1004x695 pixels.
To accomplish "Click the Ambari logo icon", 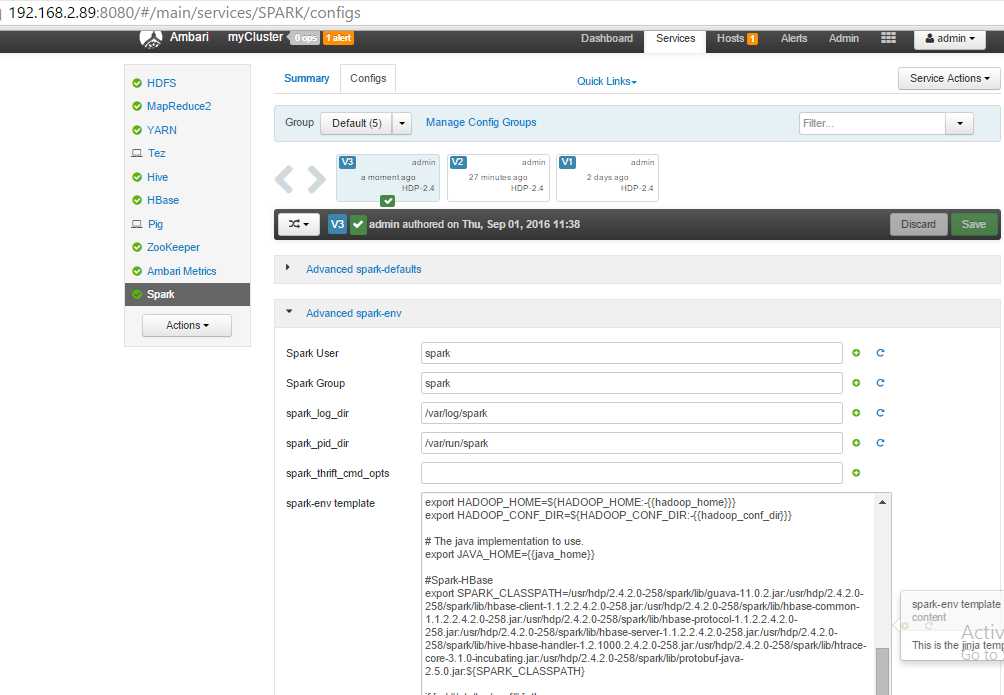I will (150, 39).
